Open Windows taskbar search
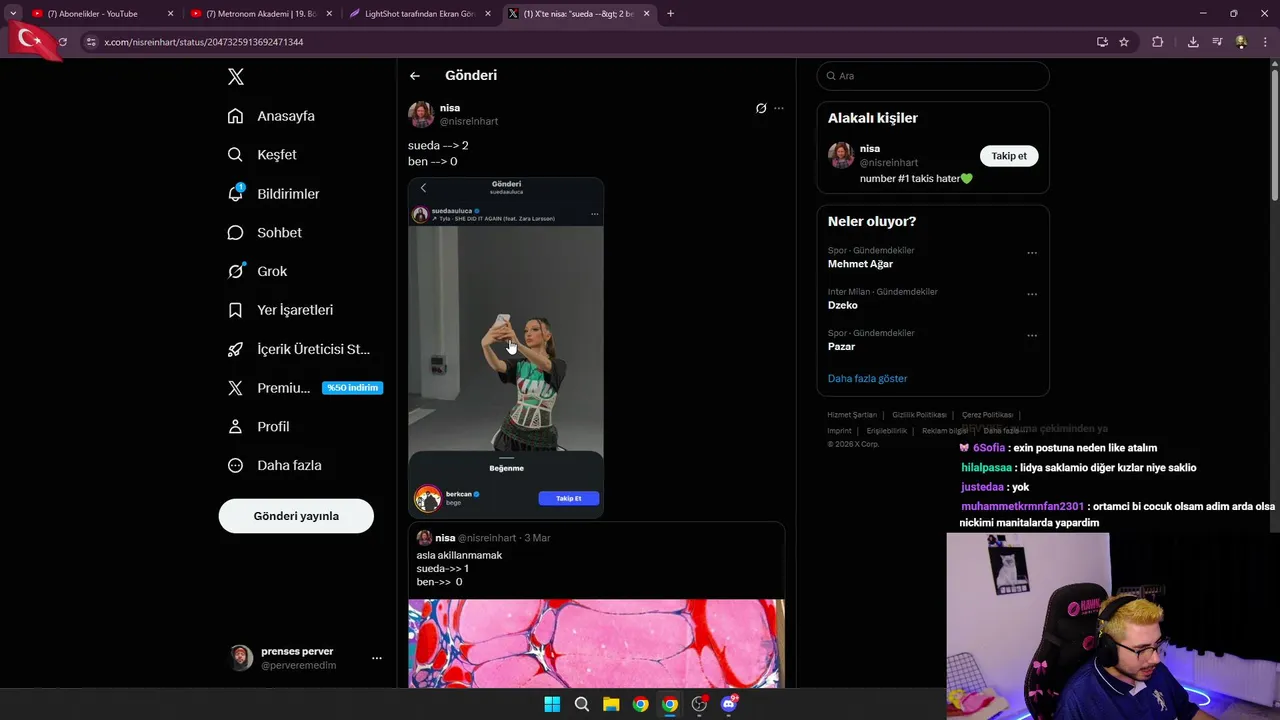1280x720 pixels. [x=581, y=704]
